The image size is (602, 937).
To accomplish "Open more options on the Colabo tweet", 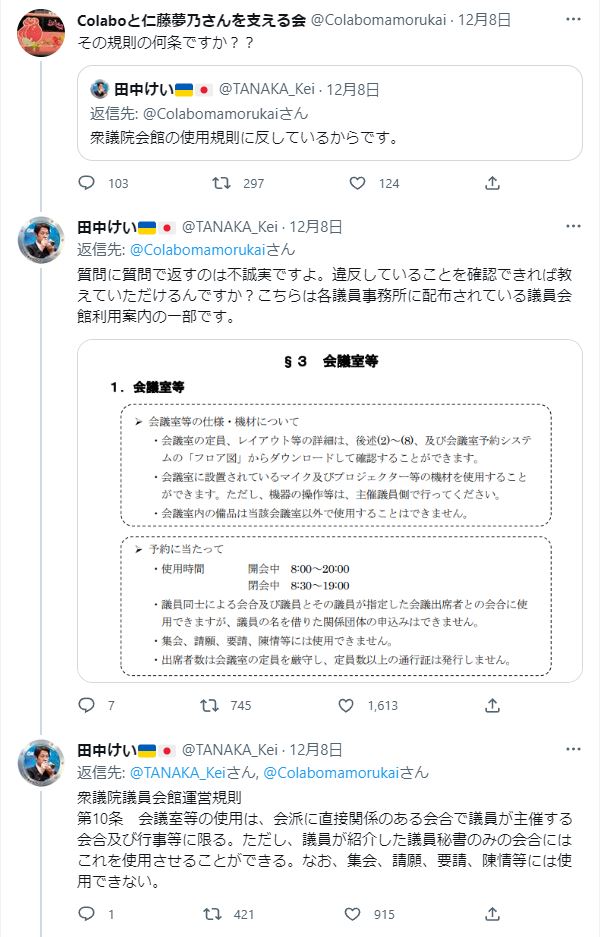I will click(x=572, y=19).
